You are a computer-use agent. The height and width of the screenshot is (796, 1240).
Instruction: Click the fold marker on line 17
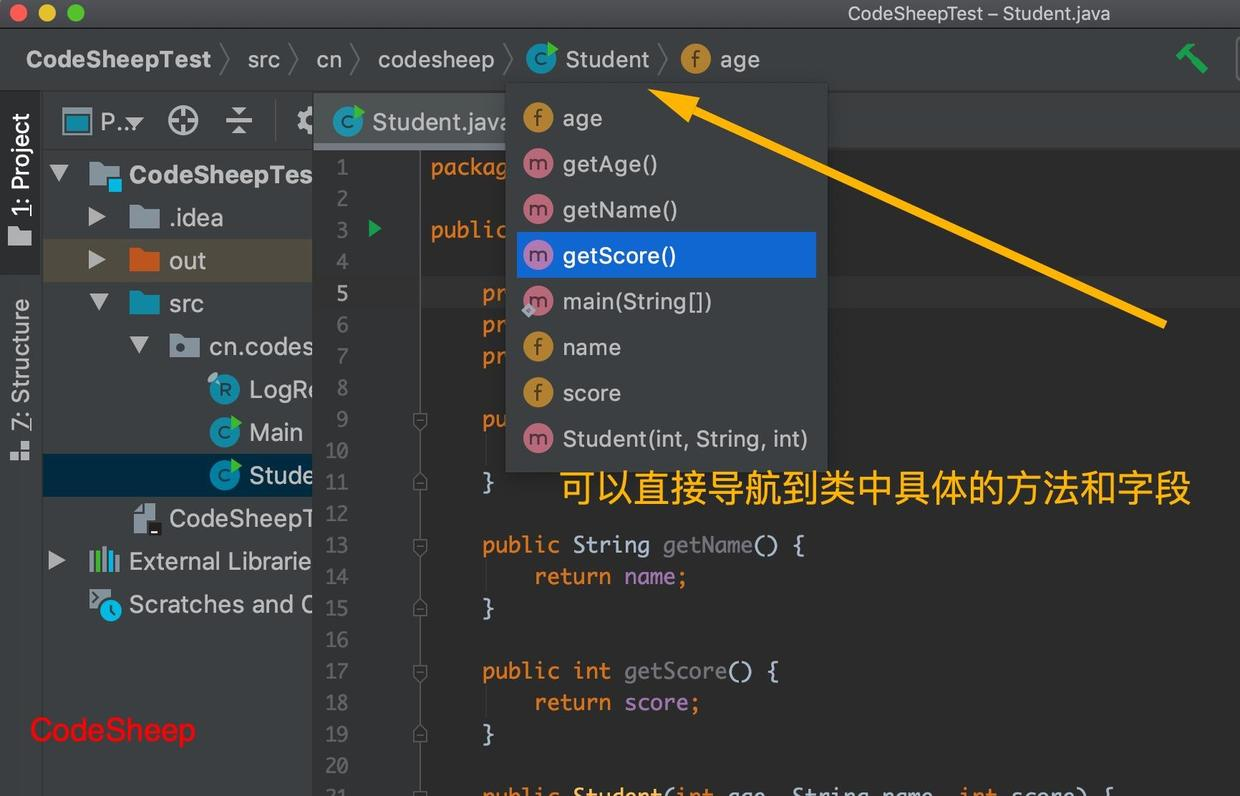click(x=420, y=671)
